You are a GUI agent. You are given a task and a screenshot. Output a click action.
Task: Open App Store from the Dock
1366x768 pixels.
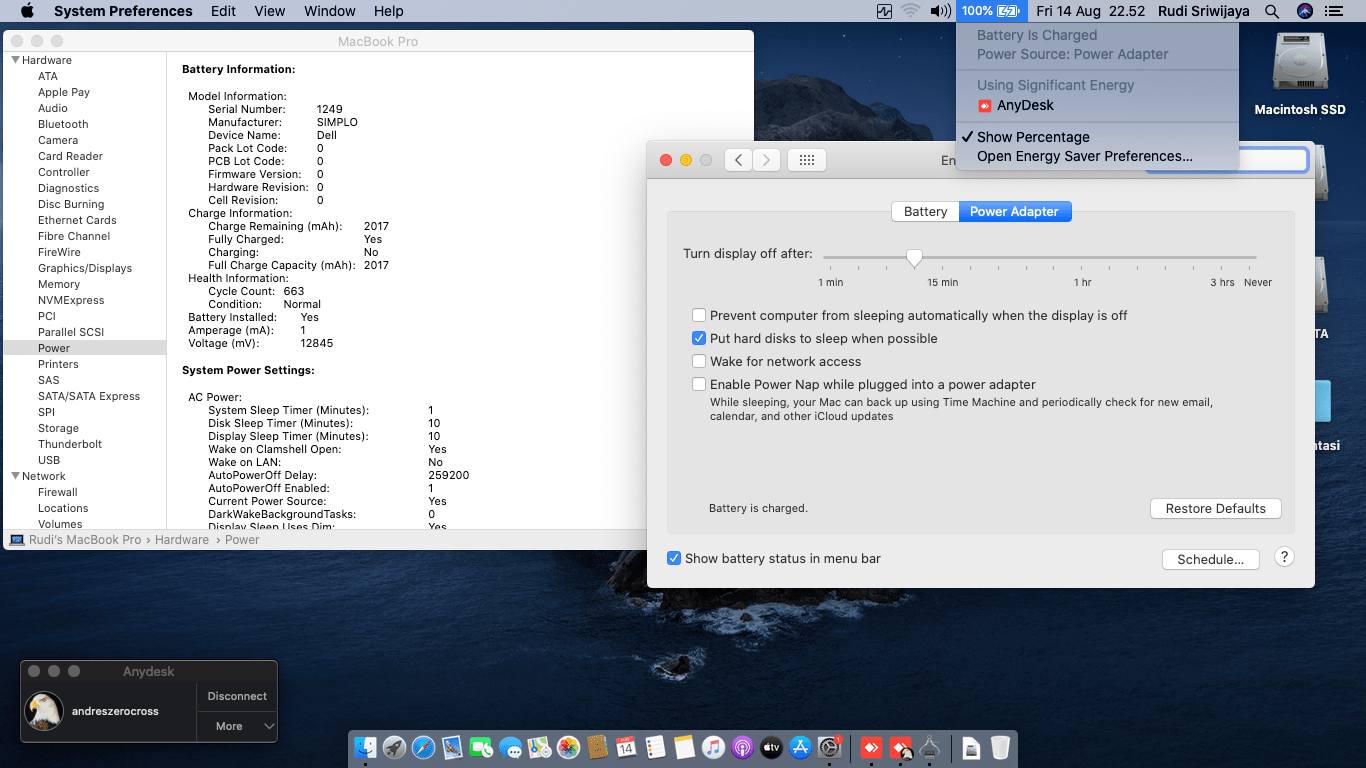(x=800, y=747)
